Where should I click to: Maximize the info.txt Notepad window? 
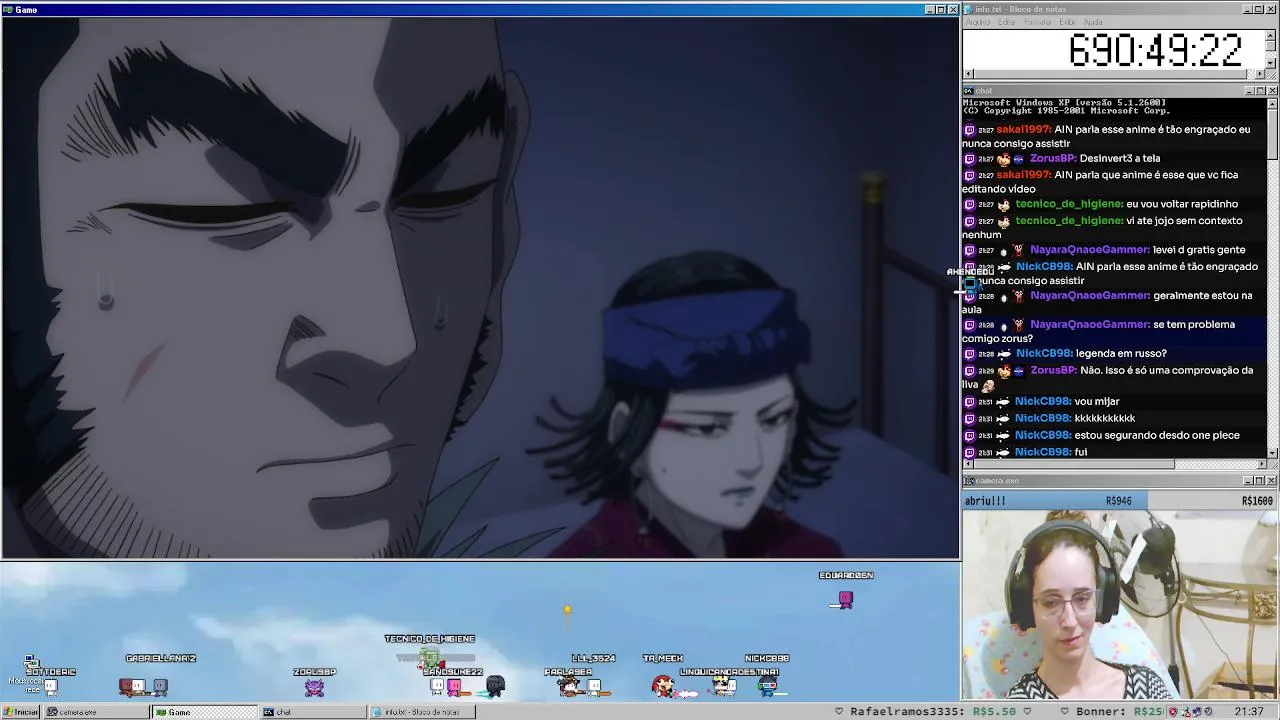(x=1260, y=9)
